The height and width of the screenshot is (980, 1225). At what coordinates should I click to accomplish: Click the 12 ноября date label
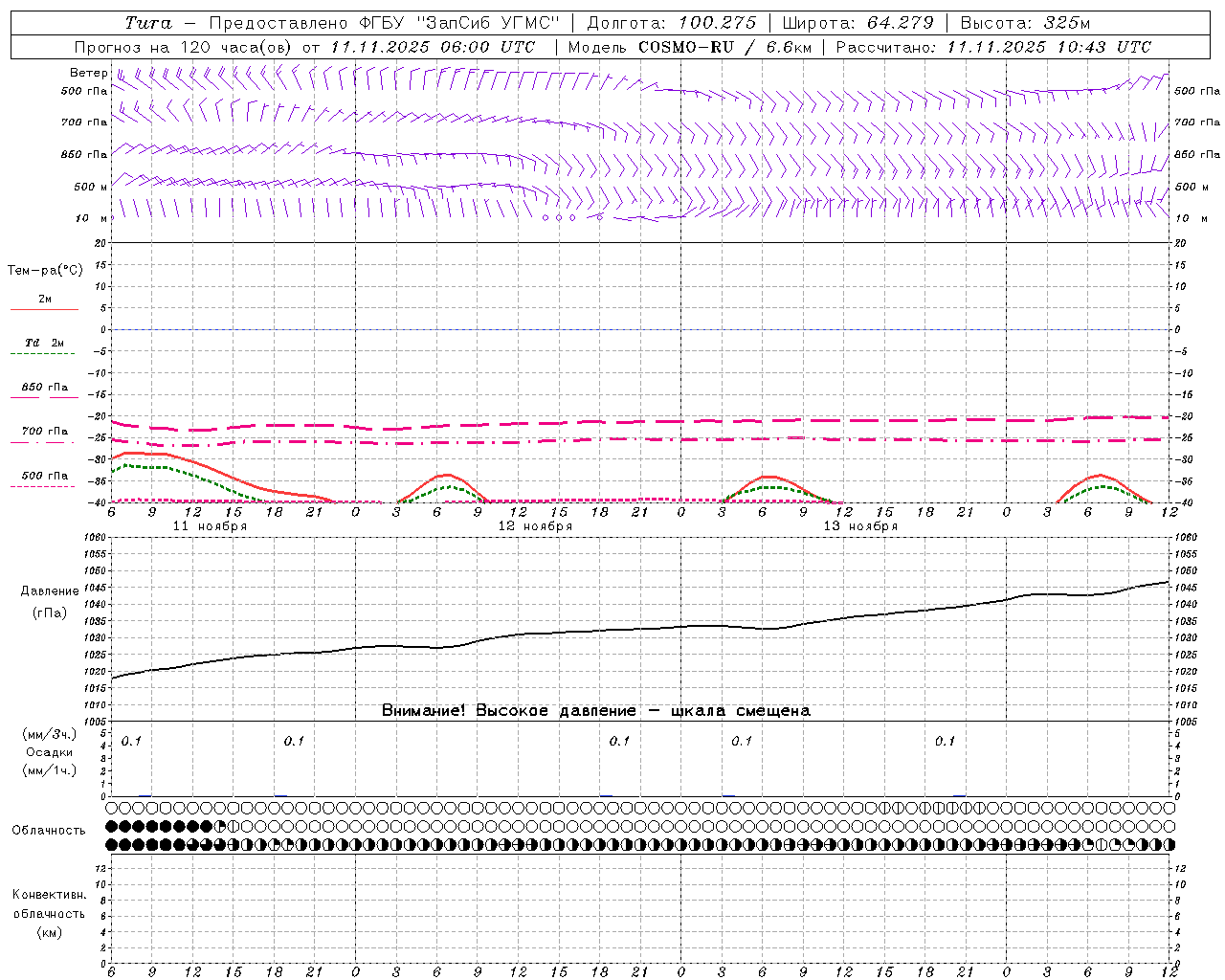point(535,526)
